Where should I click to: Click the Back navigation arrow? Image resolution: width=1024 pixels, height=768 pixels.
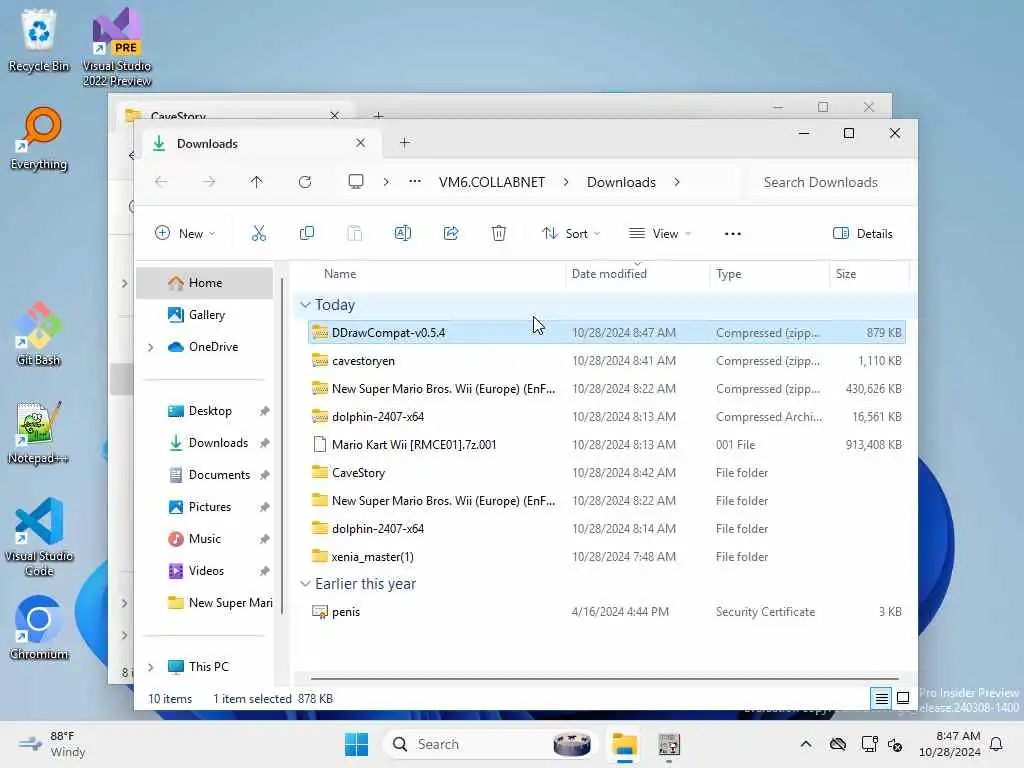[x=161, y=182]
